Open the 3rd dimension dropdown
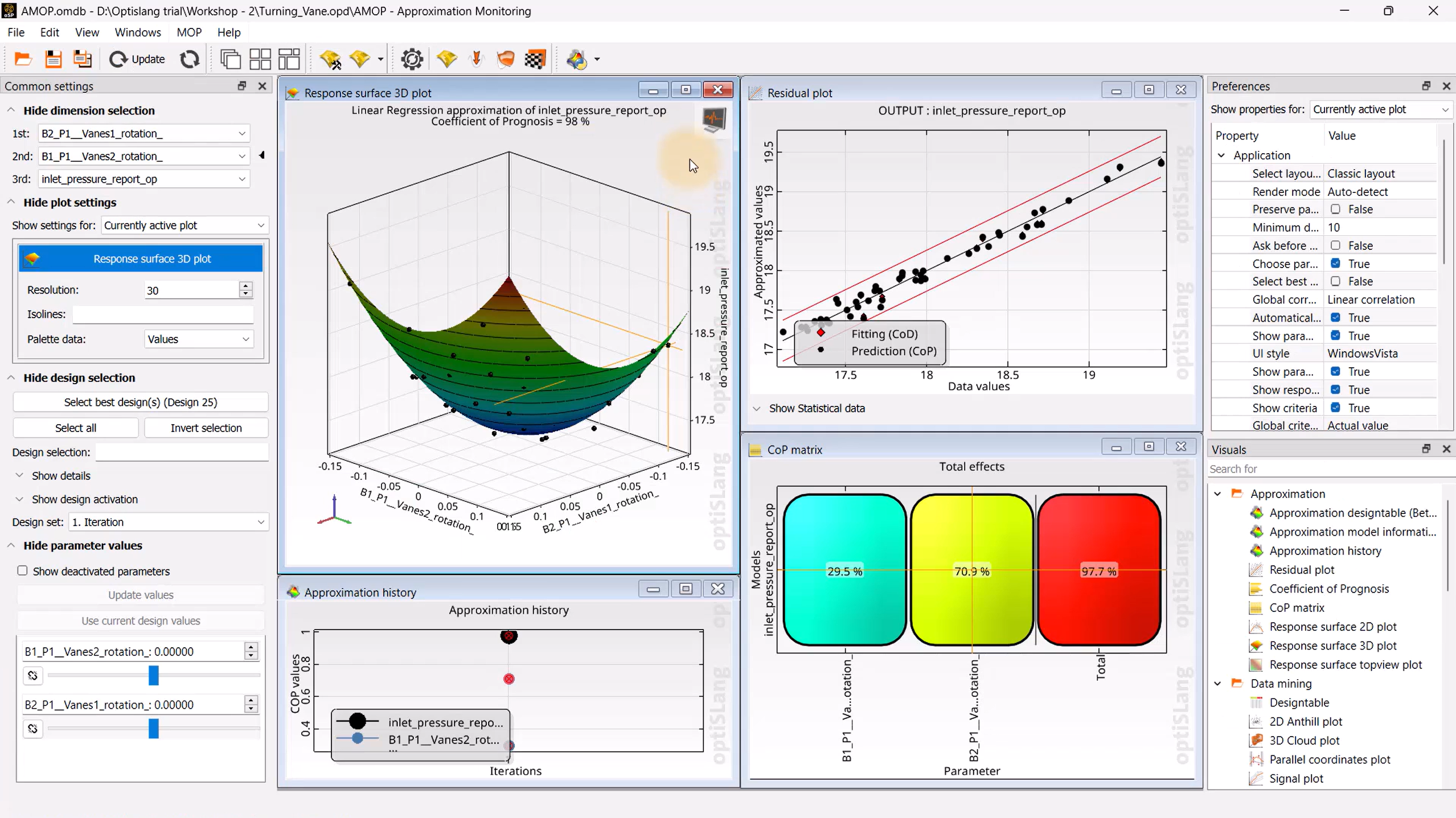The width and height of the screenshot is (1456, 818). click(x=144, y=179)
